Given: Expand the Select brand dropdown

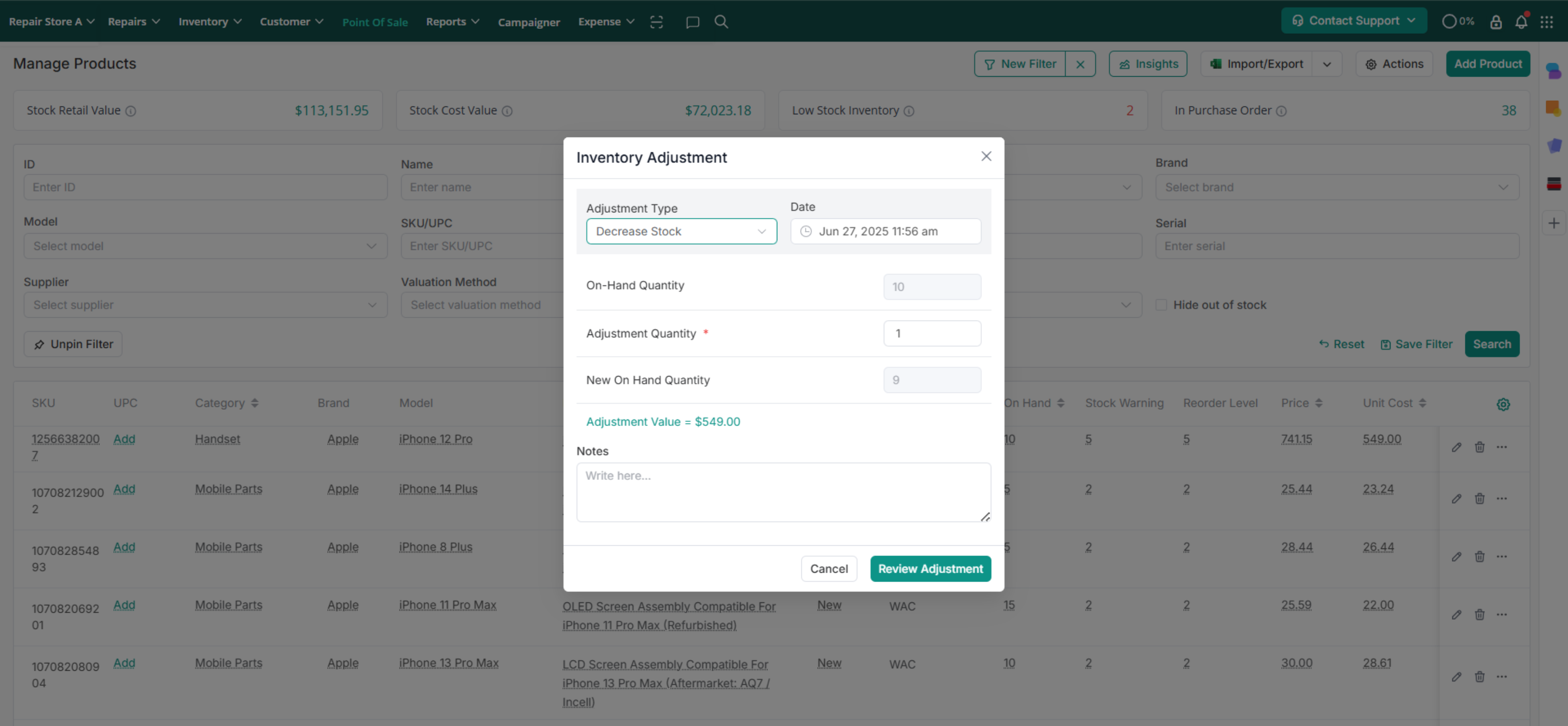Looking at the screenshot, I should tap(1337, 188).
